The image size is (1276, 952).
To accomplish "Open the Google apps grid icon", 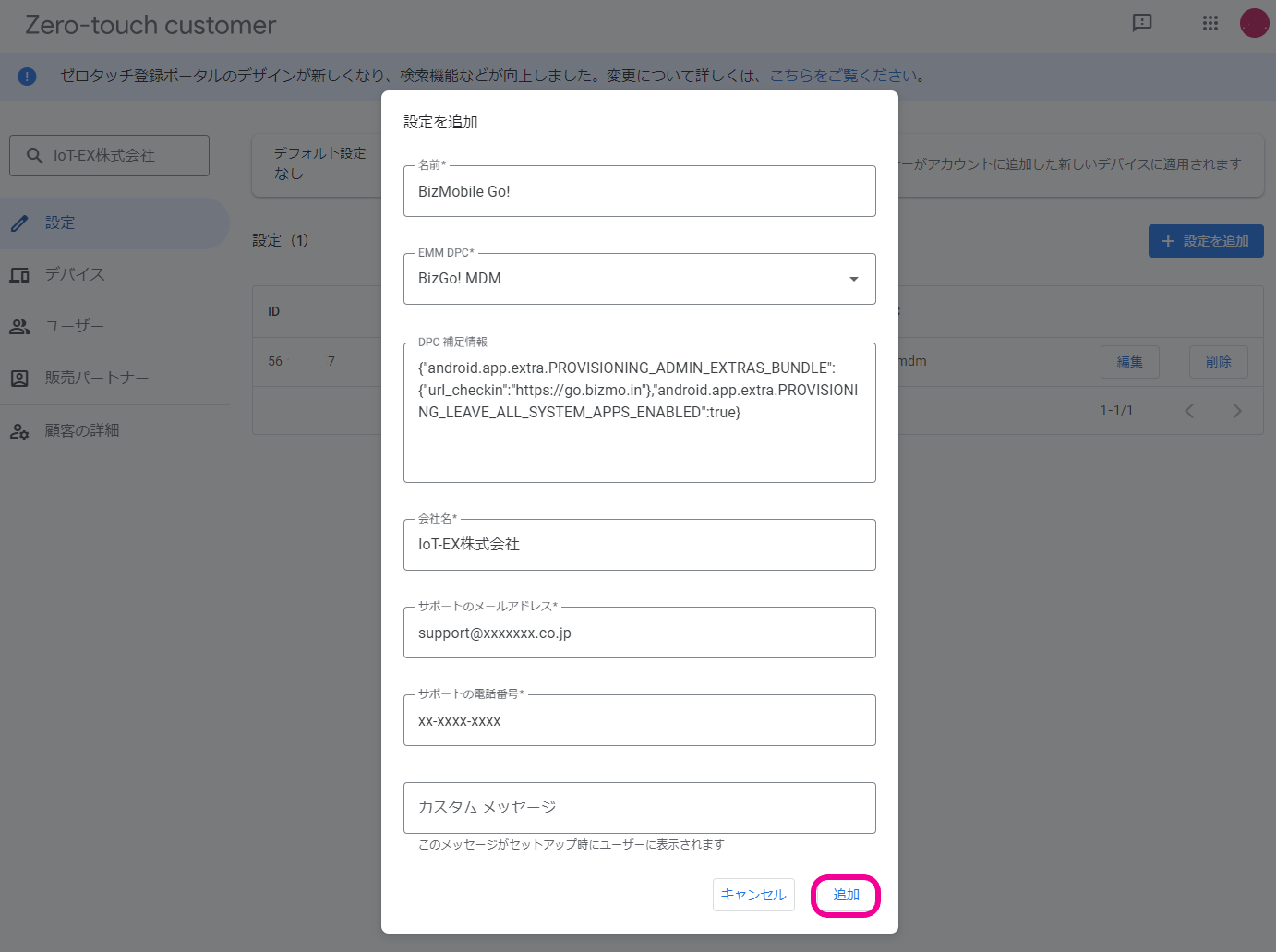I will 1210,23.
